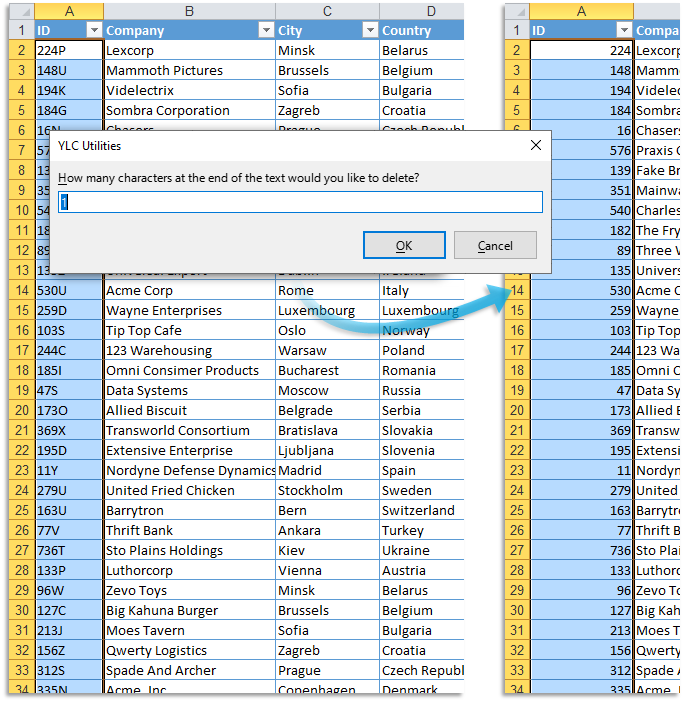Click Cancel in YLC Utilities dialog

point(495,245)
